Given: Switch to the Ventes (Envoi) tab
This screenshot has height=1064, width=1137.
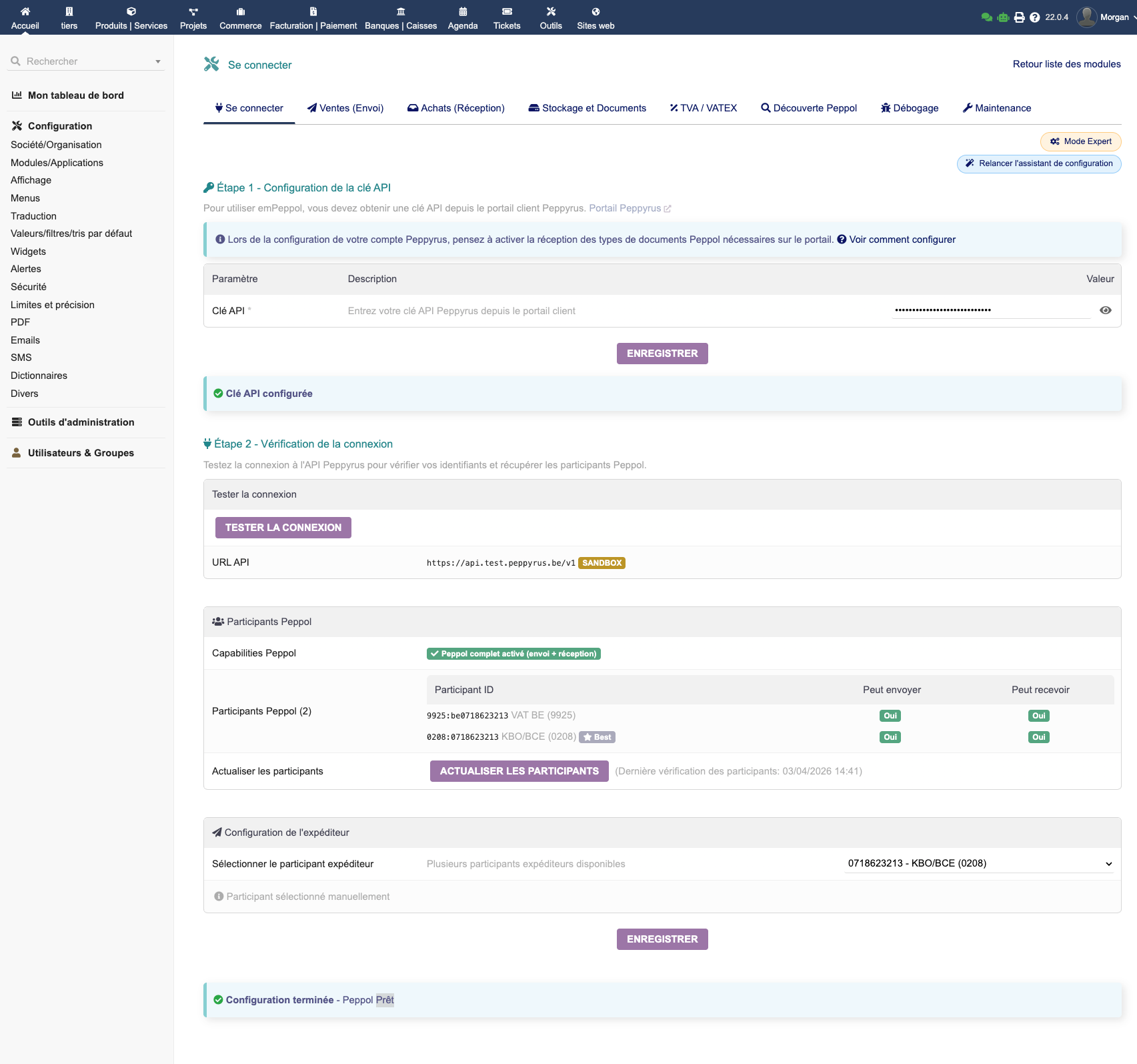Looking at the screenshot, I should pyautogui.click(x=345, y=108).
